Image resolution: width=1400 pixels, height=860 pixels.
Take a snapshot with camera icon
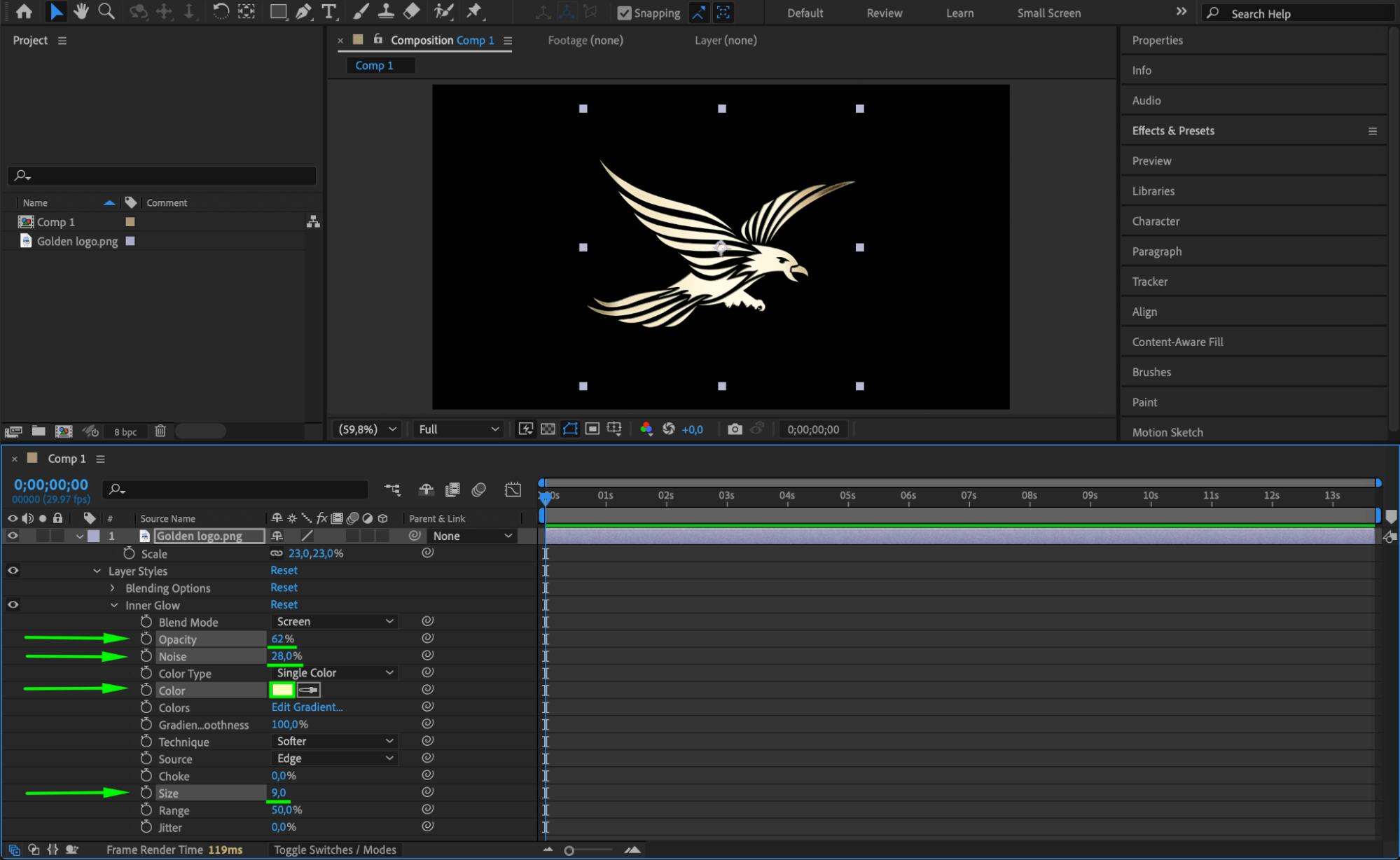click(x=735, y=429)
